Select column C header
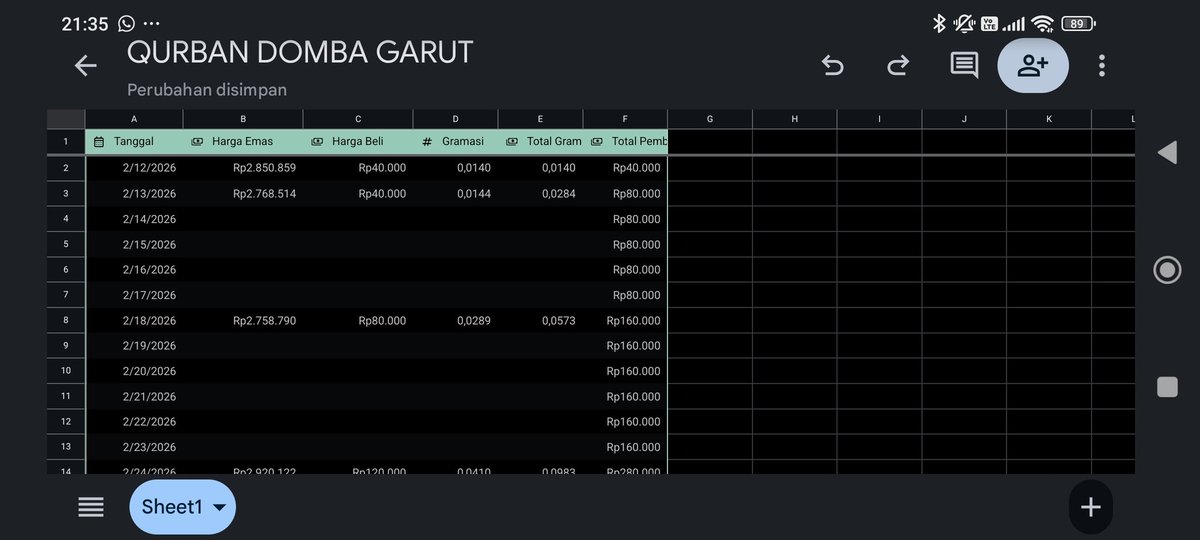 click(358, 119)
